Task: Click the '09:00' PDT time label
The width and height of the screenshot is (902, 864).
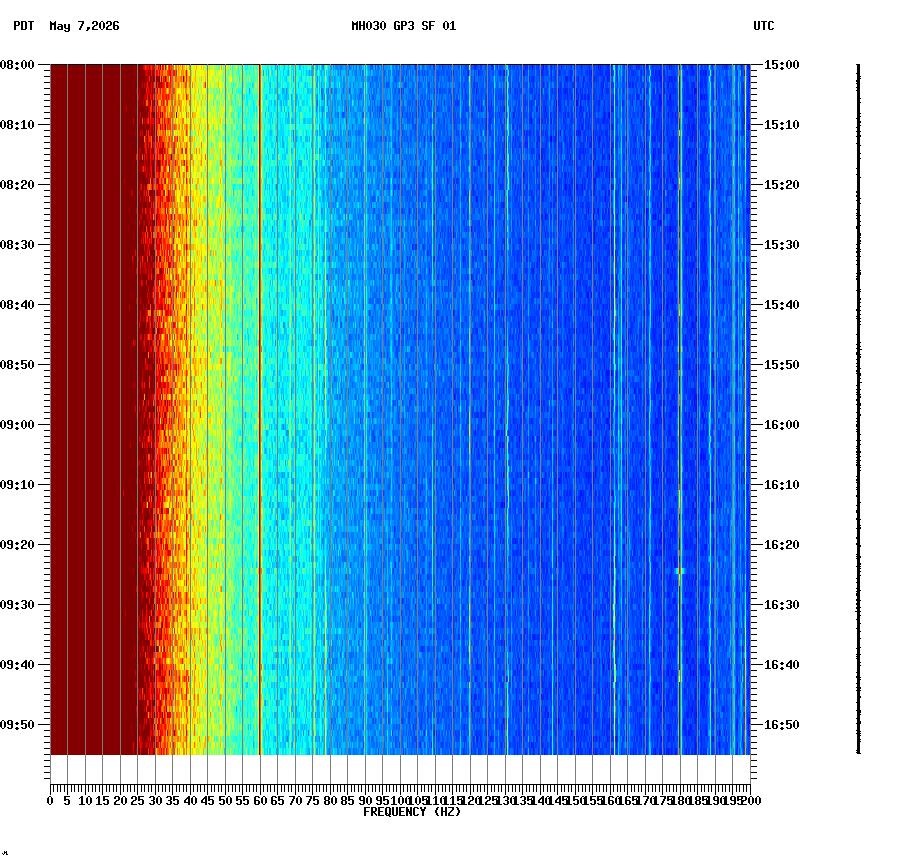Action: click(x=17, y=425)
